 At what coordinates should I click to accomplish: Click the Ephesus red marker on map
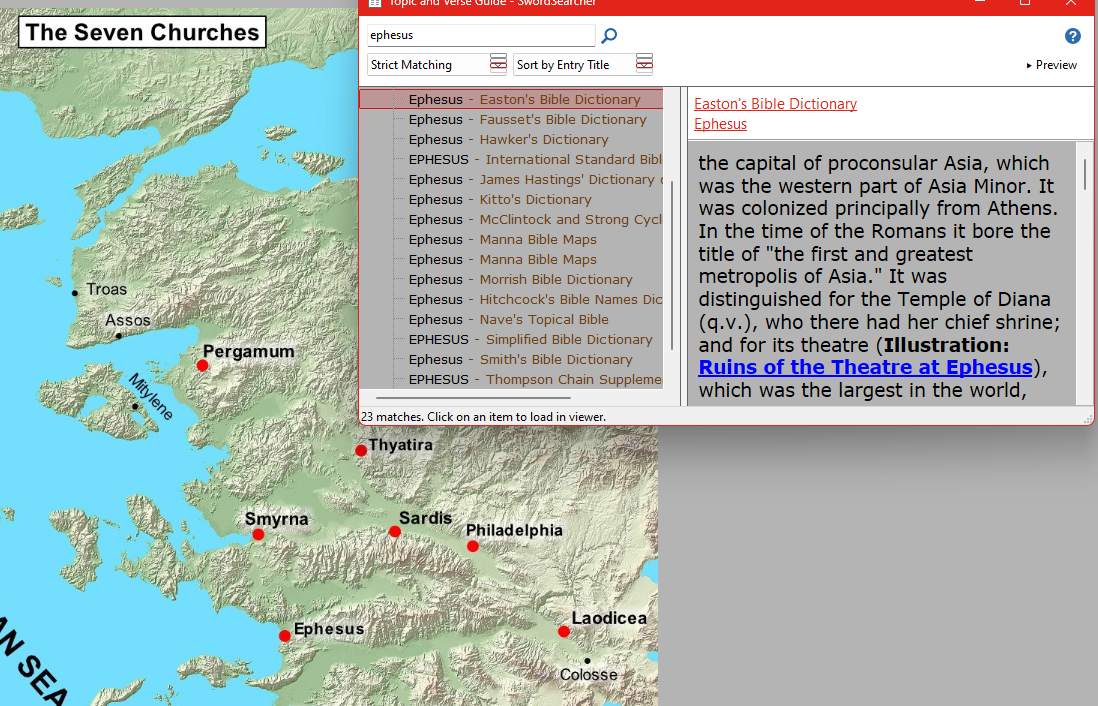tap(284, 636)
